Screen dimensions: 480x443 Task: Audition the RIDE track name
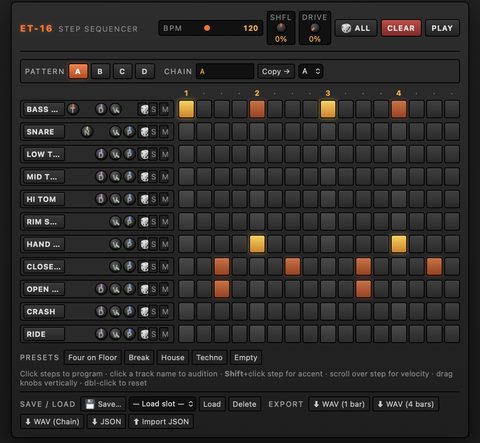tap(43, 334)
